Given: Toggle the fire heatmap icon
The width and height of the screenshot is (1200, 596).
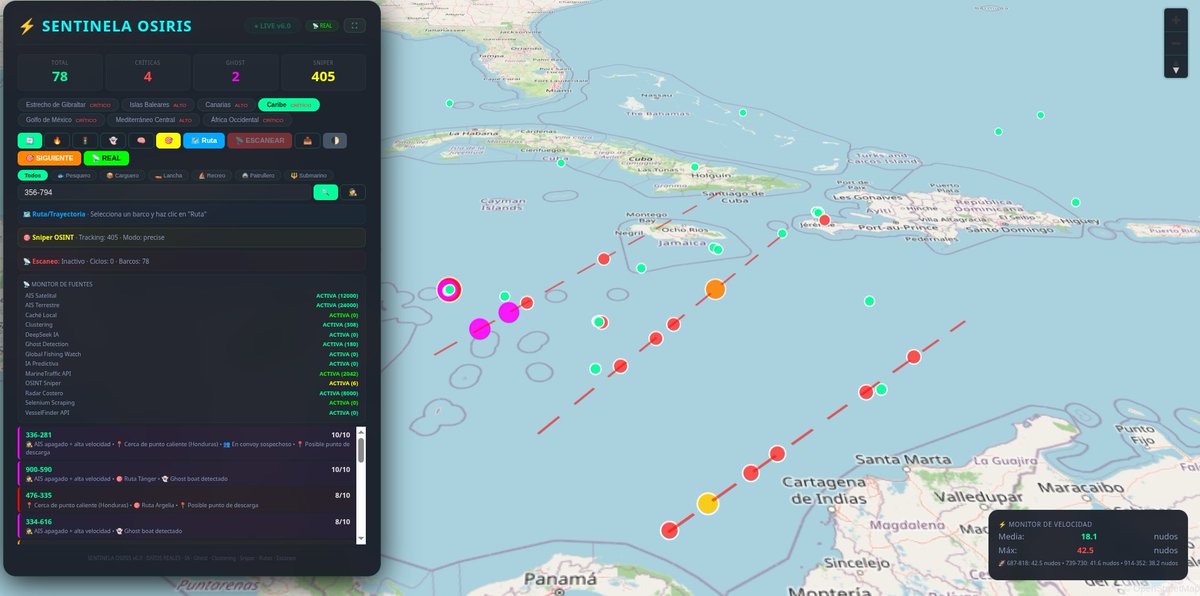Looking at the screenshot, I should (58, 141).
